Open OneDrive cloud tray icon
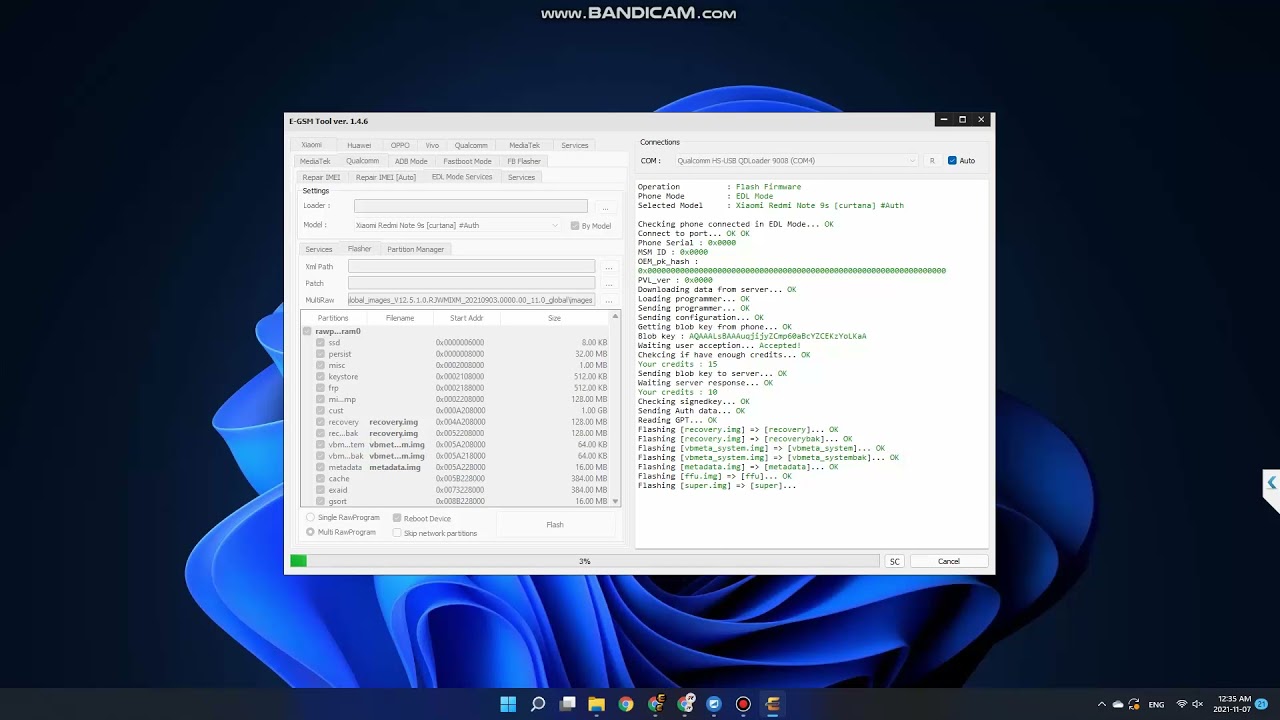Viewport: 1280px width, 720px height. [1118, 705]
